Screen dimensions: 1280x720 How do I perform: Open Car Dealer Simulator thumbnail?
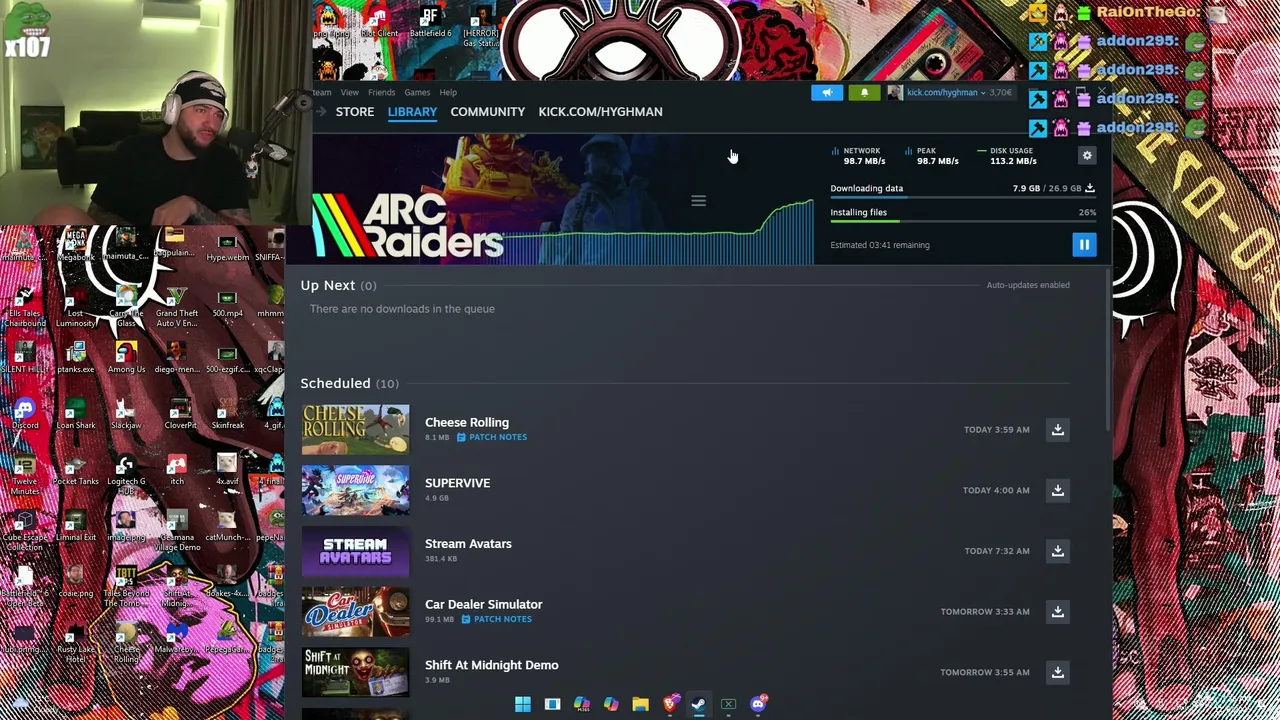tap(355, 612)
